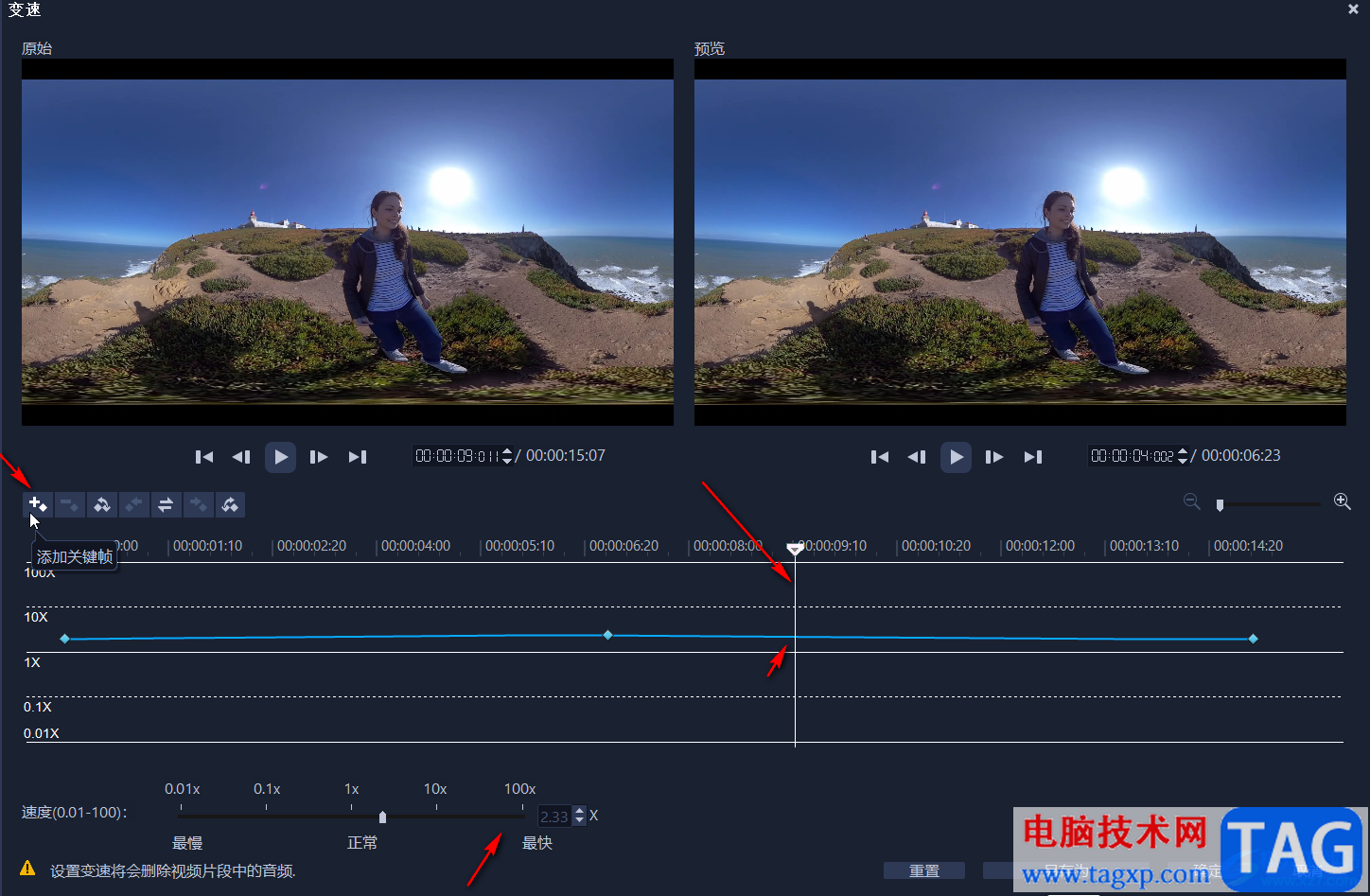Jump to end of preview clip
Image resolution: width=1370 pixels, height=896 pixels.
[x=1032, y=457]
